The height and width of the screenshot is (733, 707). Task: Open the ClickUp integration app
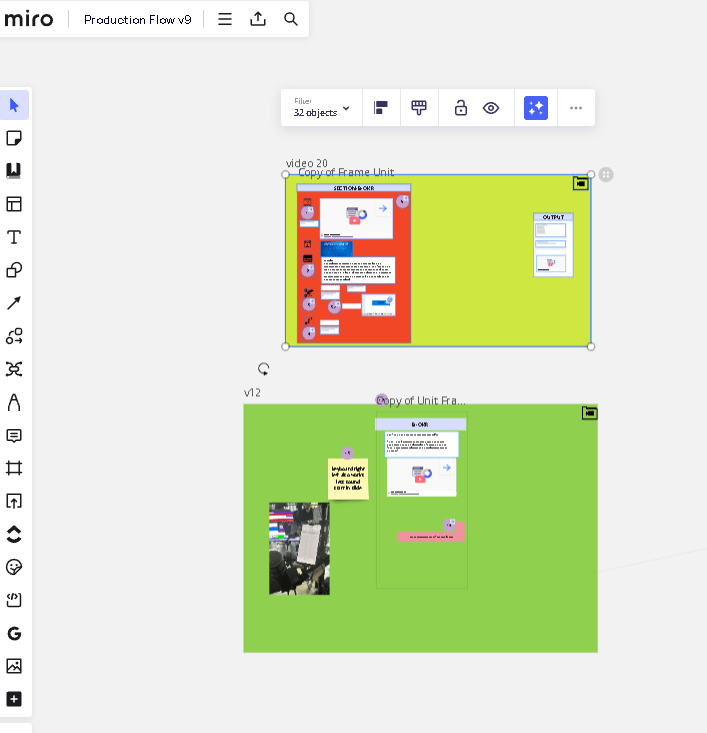point(14,534)
